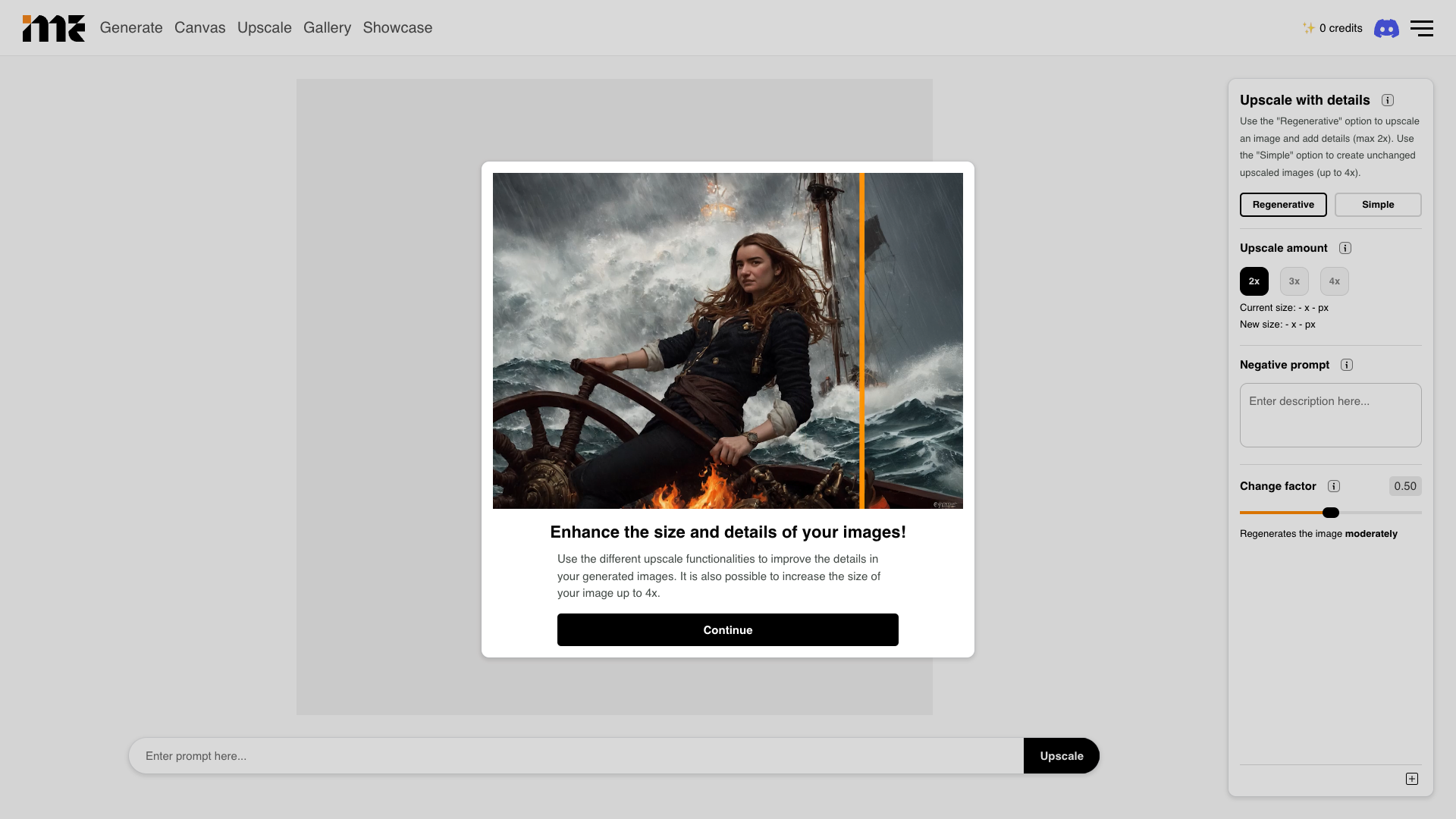Open the Discord icon link
The width and height of the screenshot is (1456, 819).
[x=1386, y=28]
